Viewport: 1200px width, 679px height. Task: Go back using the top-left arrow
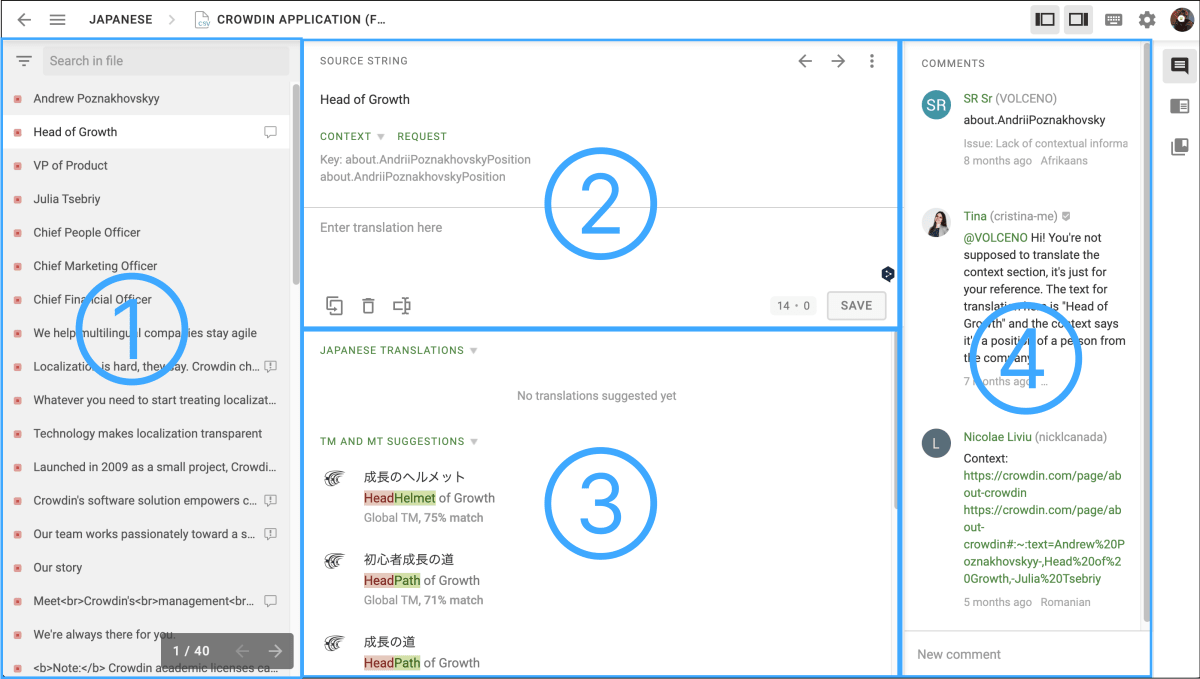click(24, 19)
